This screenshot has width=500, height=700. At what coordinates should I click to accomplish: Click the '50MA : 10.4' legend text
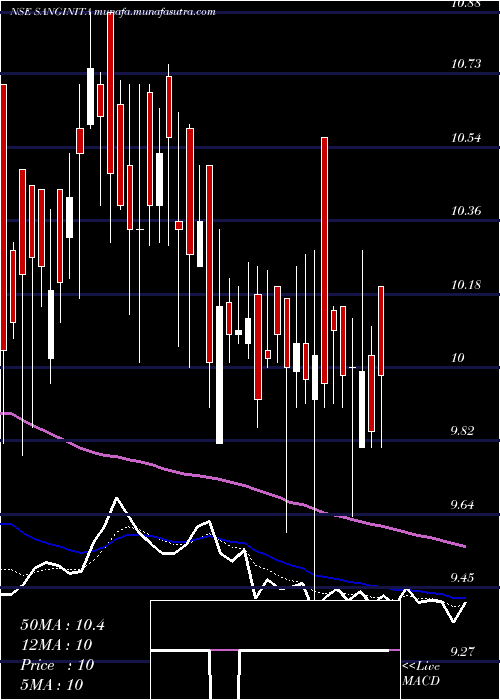point(62,625)
